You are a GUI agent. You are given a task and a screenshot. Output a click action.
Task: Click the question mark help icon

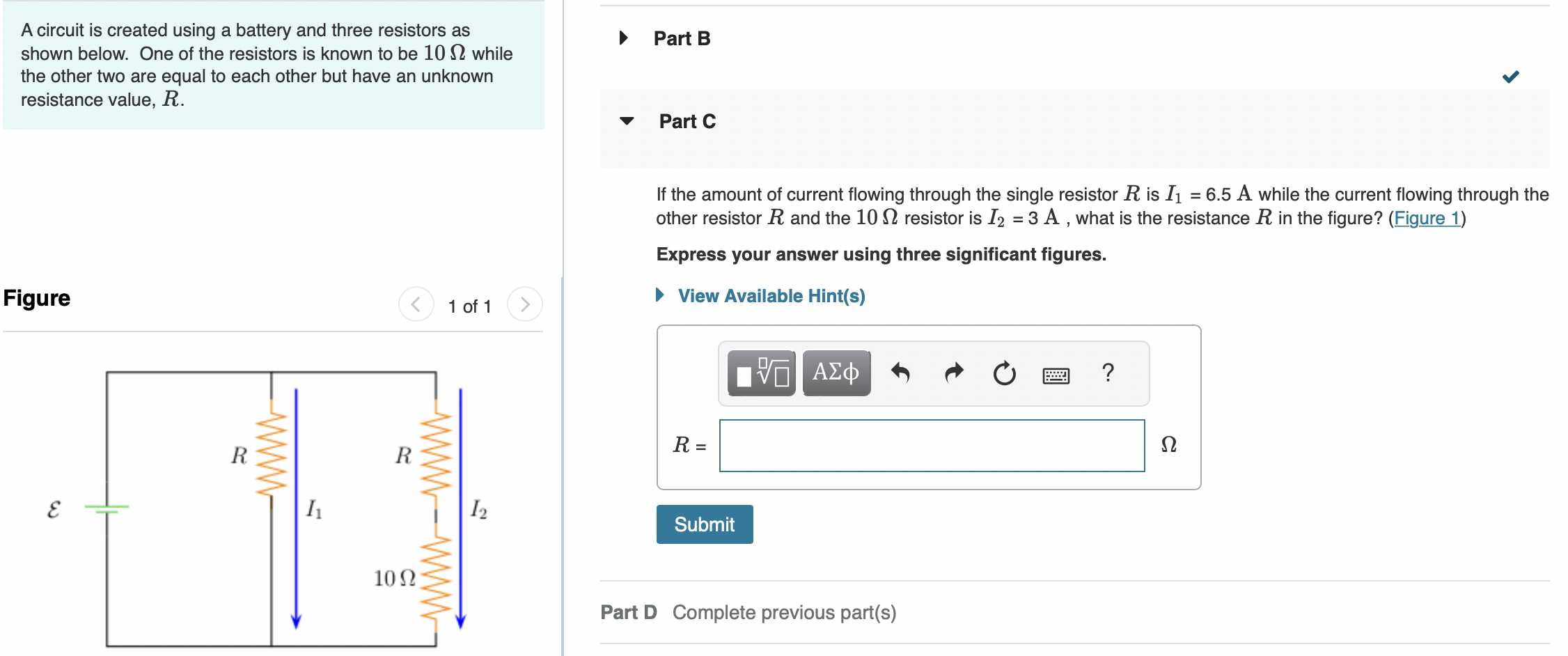pos(1107,373)
